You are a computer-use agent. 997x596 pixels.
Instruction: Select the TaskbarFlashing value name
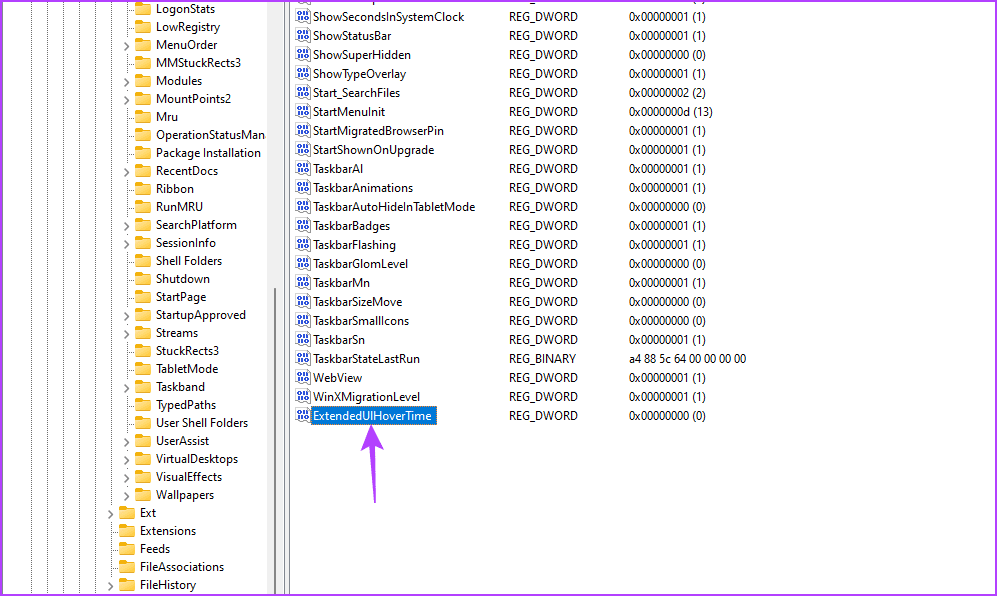pos(354,245)
